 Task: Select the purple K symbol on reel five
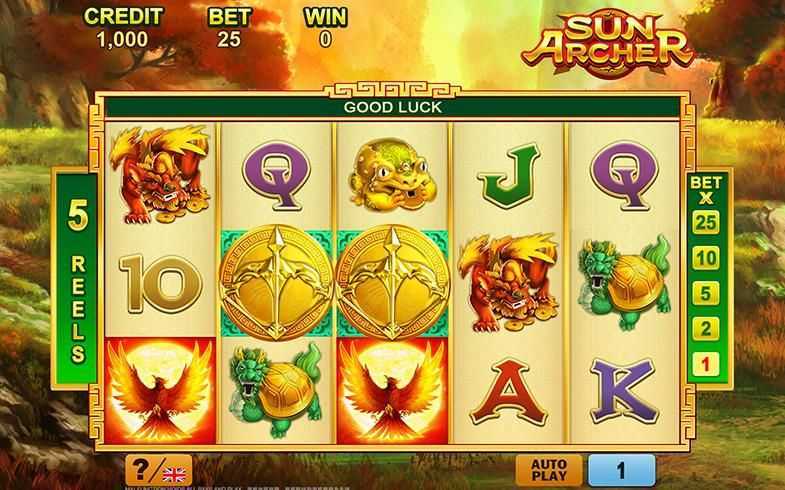[624, 391]
